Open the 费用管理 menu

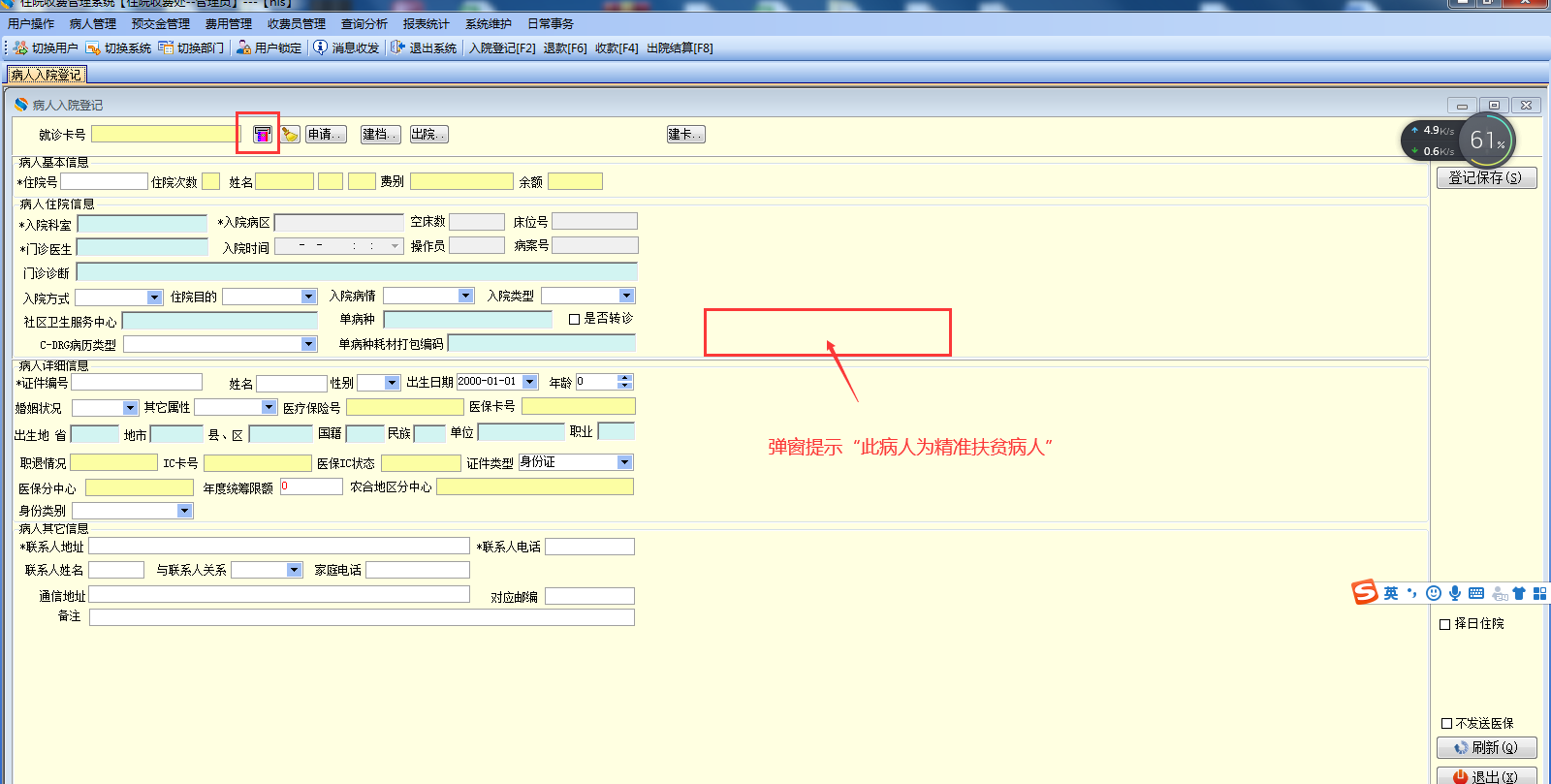coord(229,24)
